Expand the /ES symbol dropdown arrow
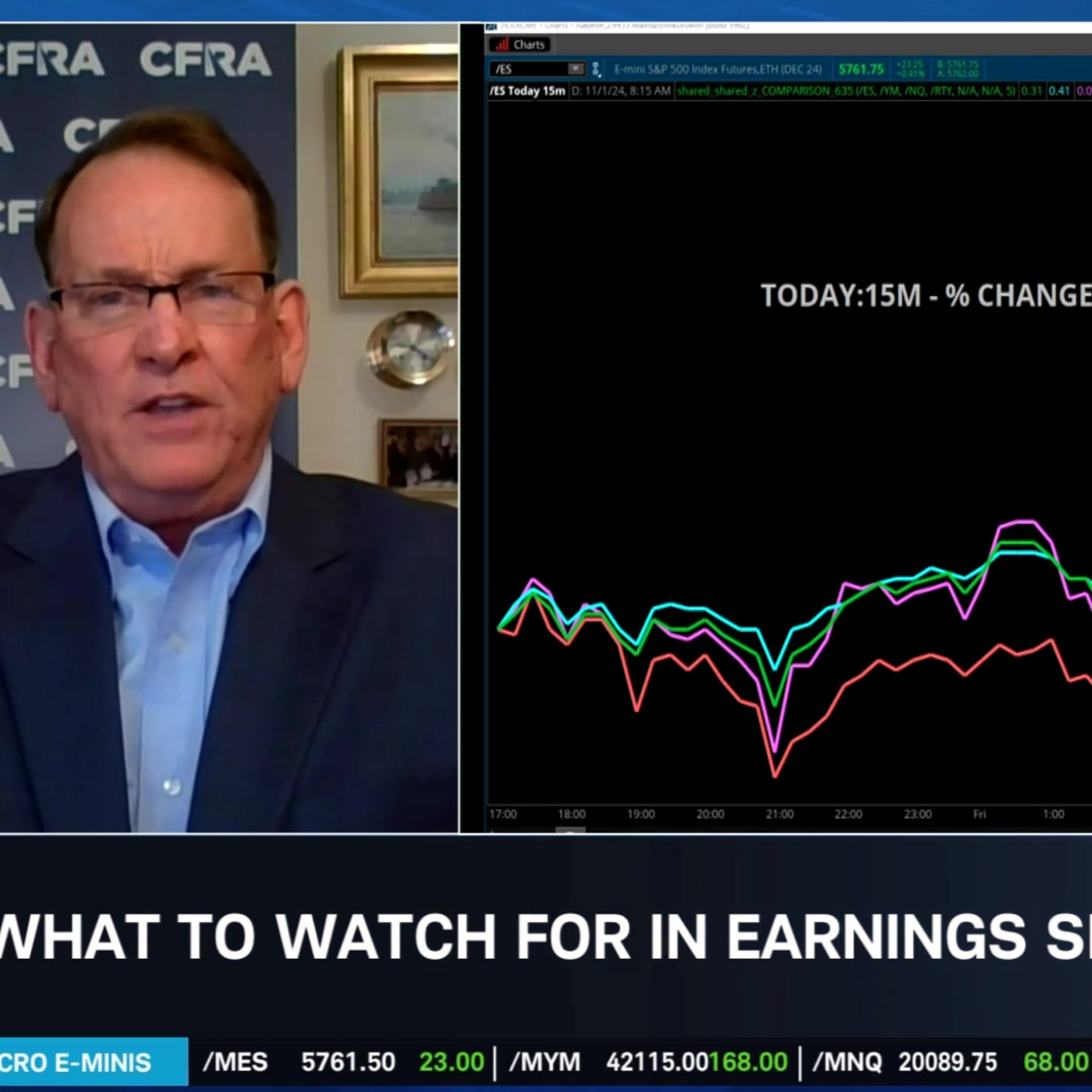 [x=575, y=69]
